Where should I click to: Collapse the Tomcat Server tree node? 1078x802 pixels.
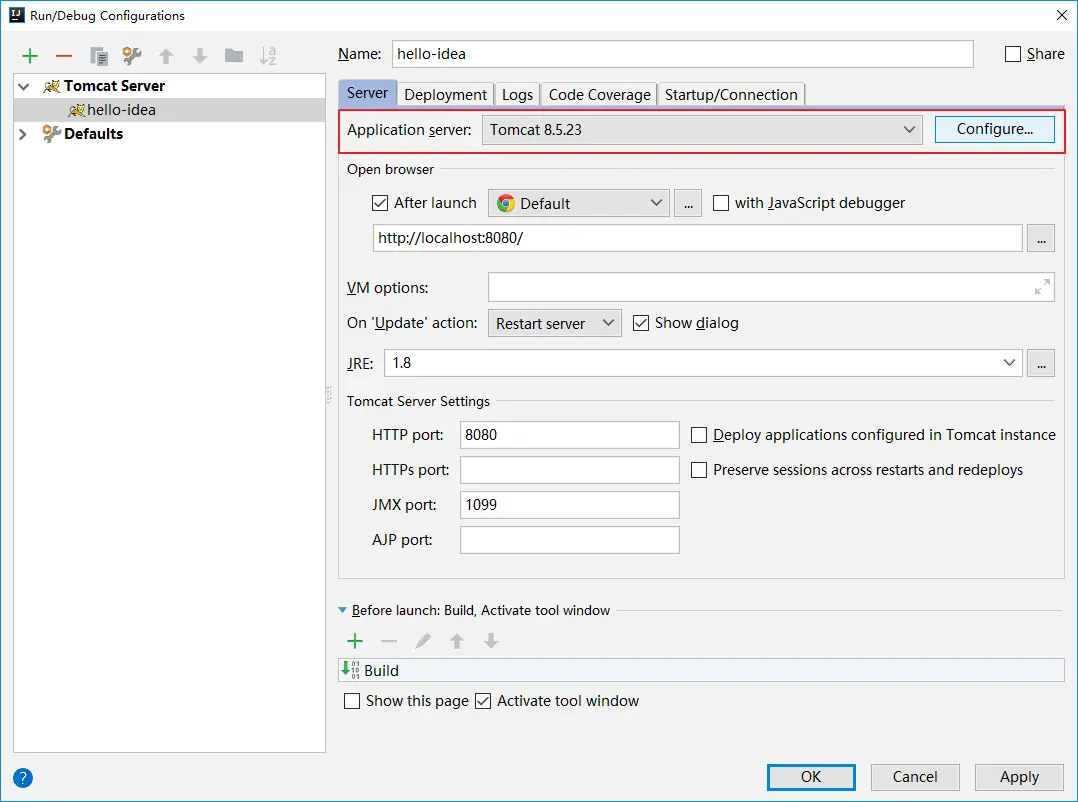pos(23,87)
